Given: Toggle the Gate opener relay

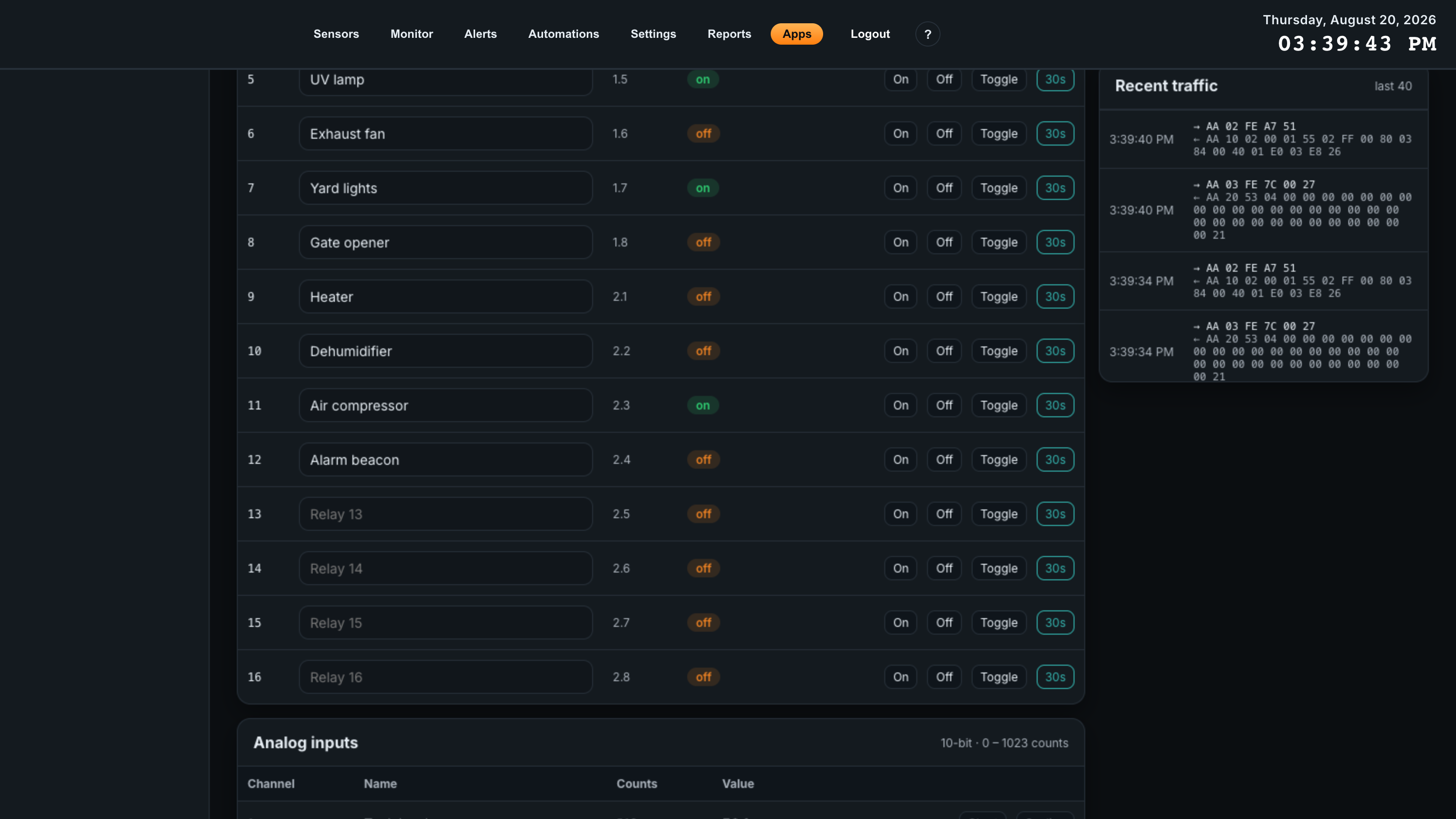Looking at the screenshot, I should [999, 242].
